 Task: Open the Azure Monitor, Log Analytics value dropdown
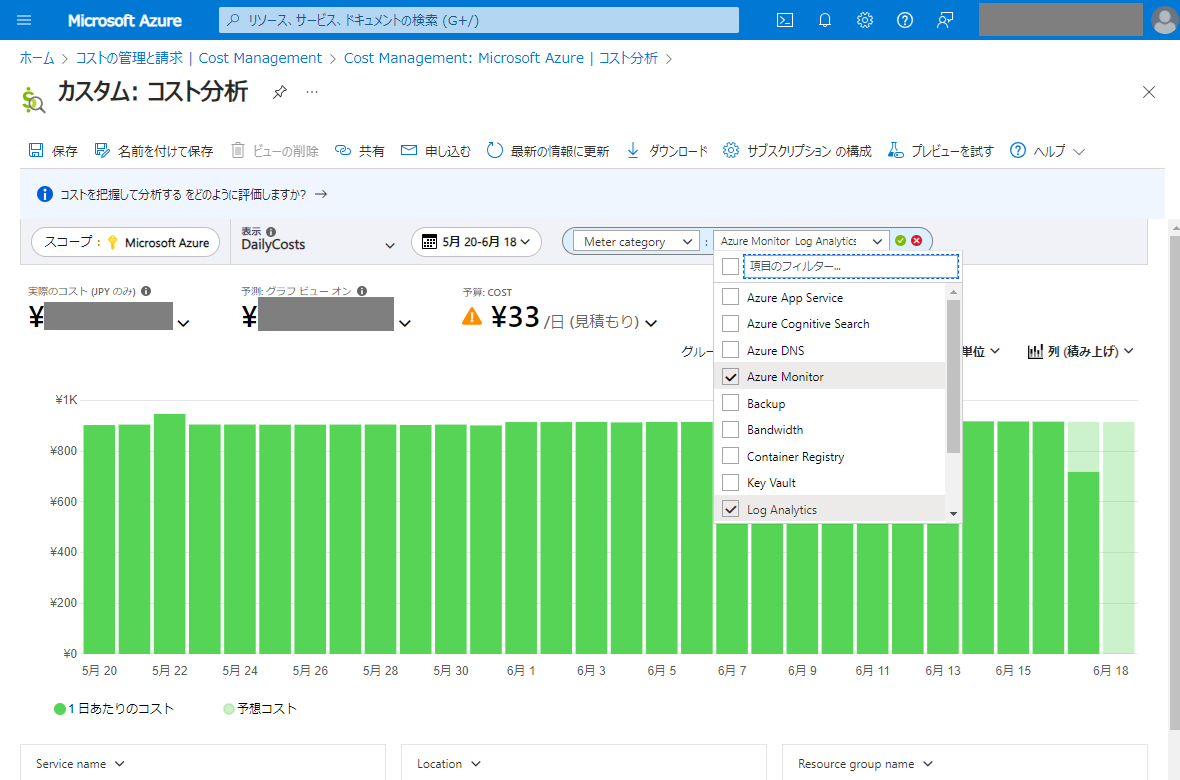(x=801, y=241)
